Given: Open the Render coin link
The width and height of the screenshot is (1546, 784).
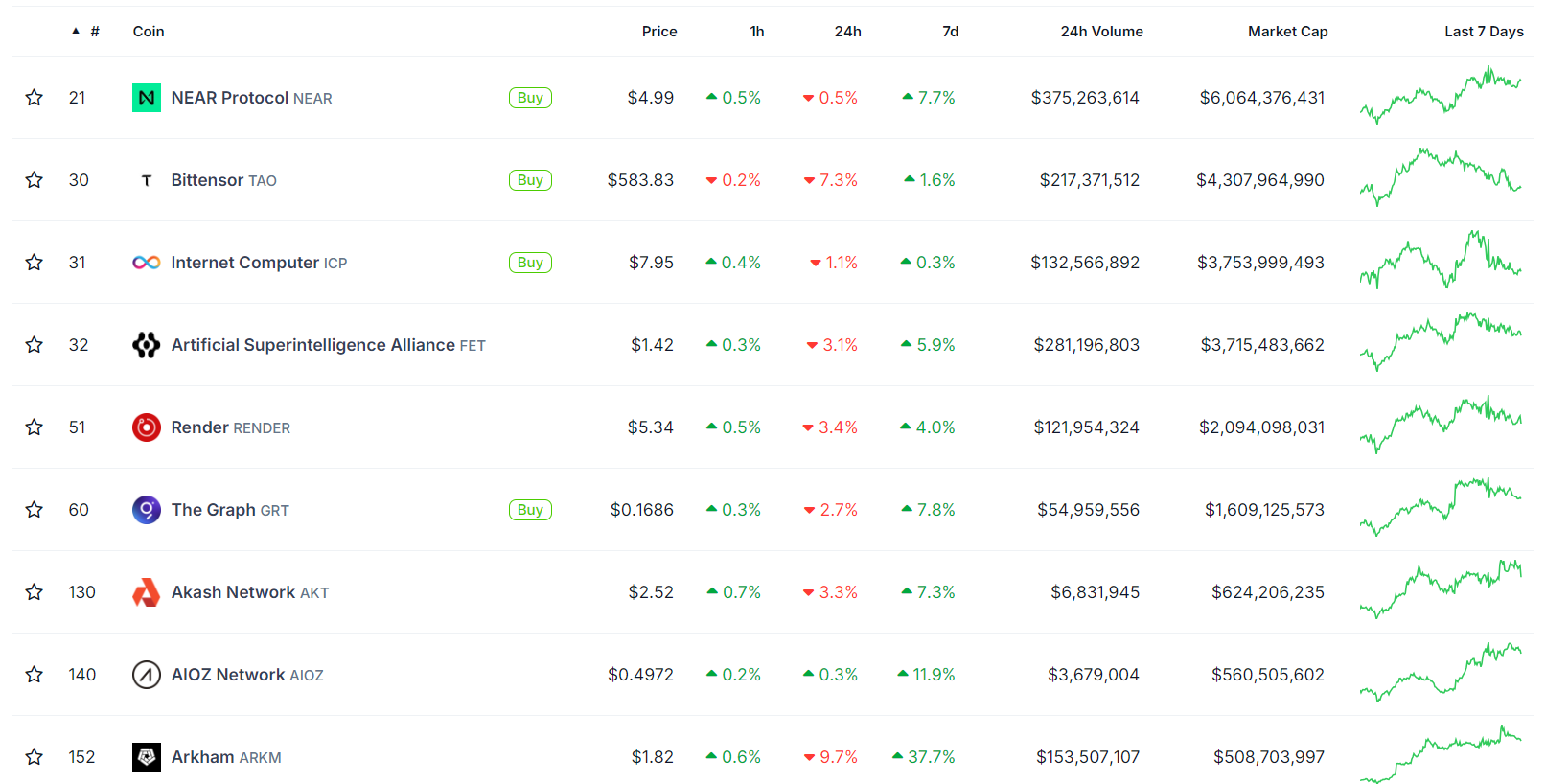Looking at the screenshot, I should (x=231, y=427).
